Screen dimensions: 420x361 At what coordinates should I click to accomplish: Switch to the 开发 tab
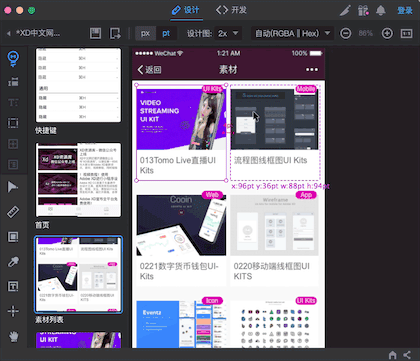click(x=231, y=10)
